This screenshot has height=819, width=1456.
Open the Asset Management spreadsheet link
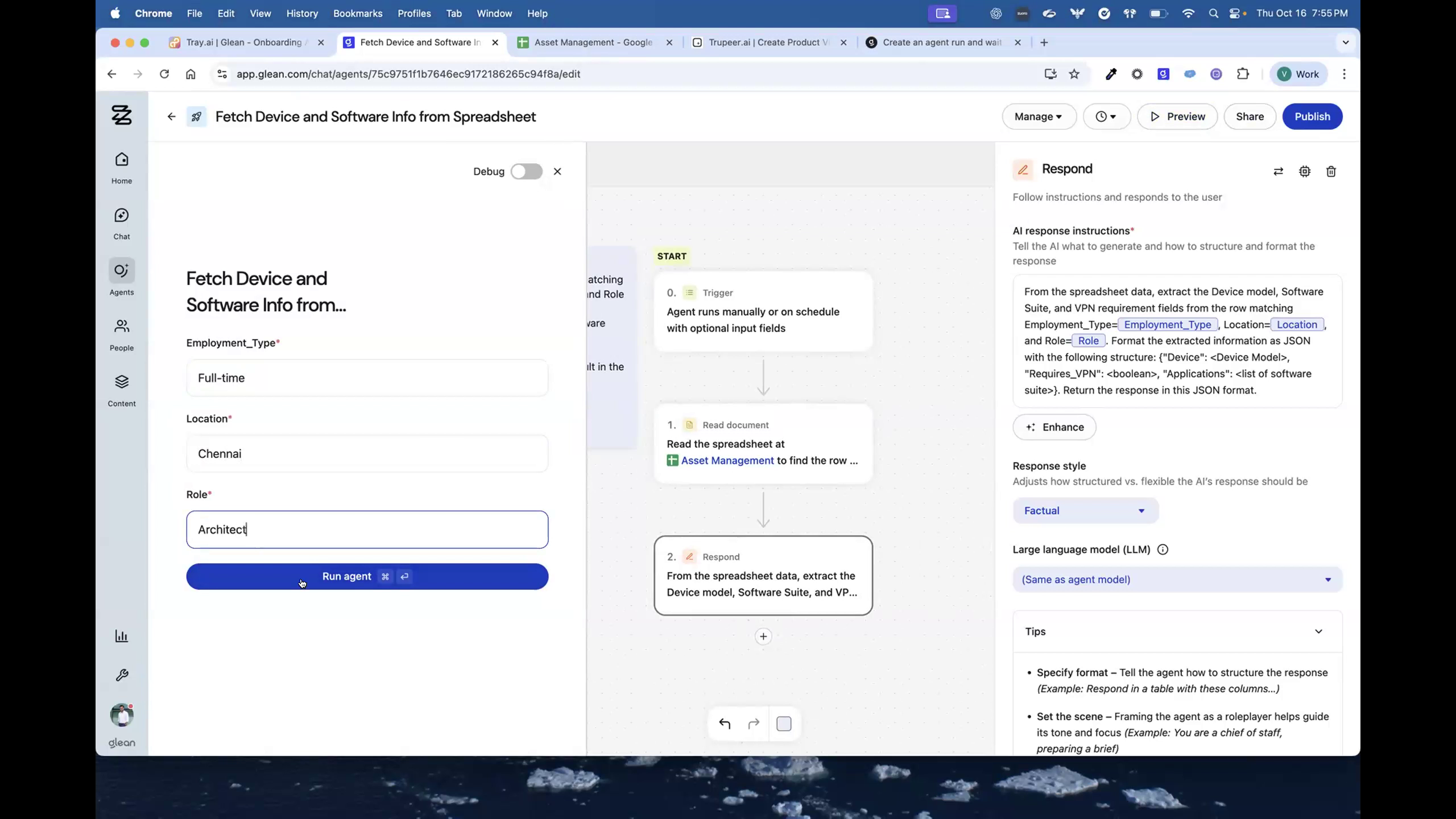pyautogui.click(x=727, y=461)
